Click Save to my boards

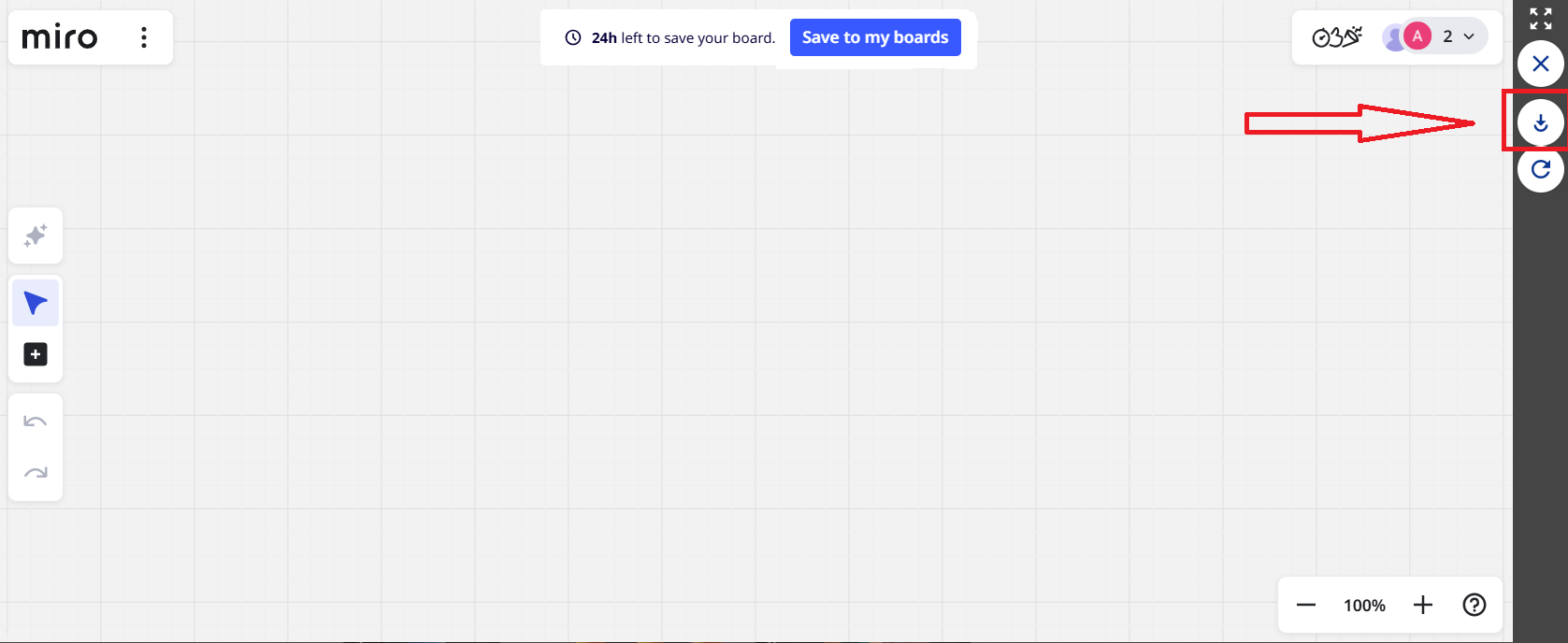875,37
